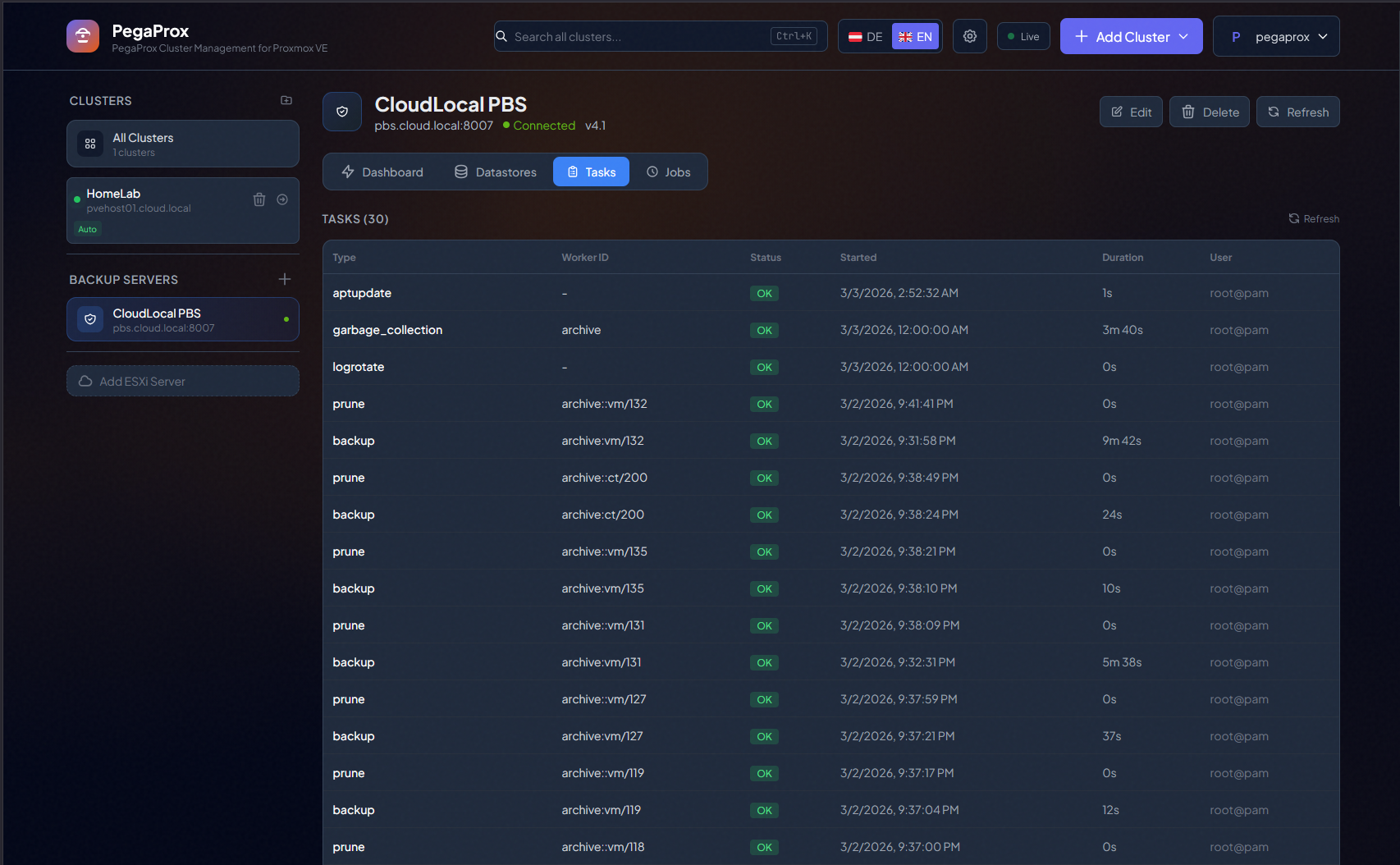Select All Clusters in sidebar
This screenshot has width=1400, height=865.
[183, 144]
